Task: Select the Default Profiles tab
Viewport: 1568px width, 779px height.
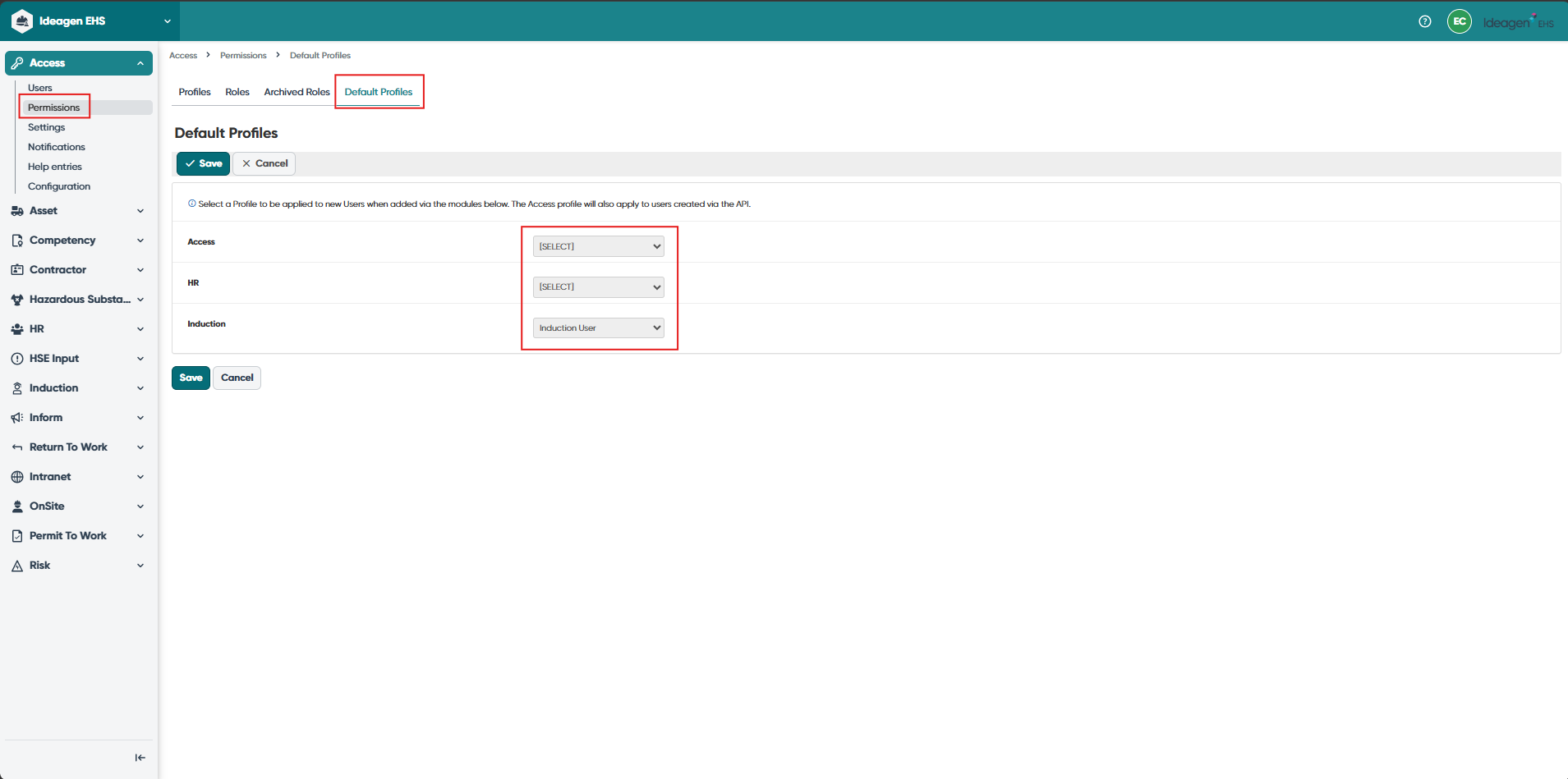Action: pos(379,92)
